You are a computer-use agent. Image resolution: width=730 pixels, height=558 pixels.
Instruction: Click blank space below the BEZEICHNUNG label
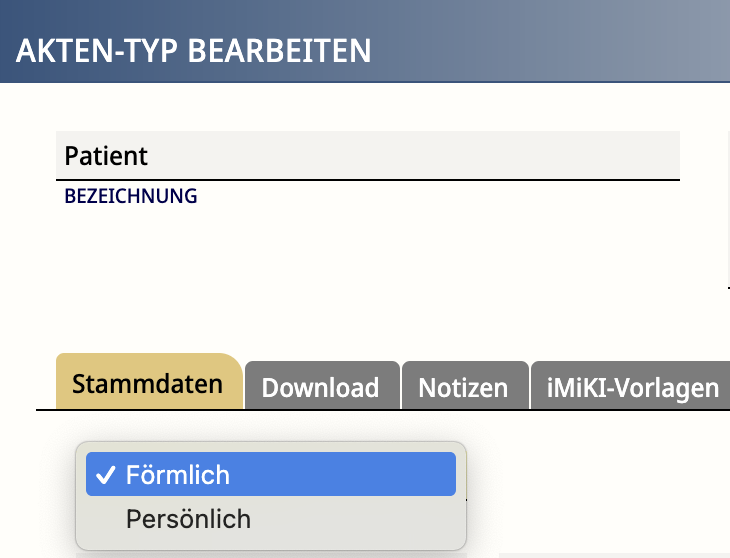[x=300, y=250]
